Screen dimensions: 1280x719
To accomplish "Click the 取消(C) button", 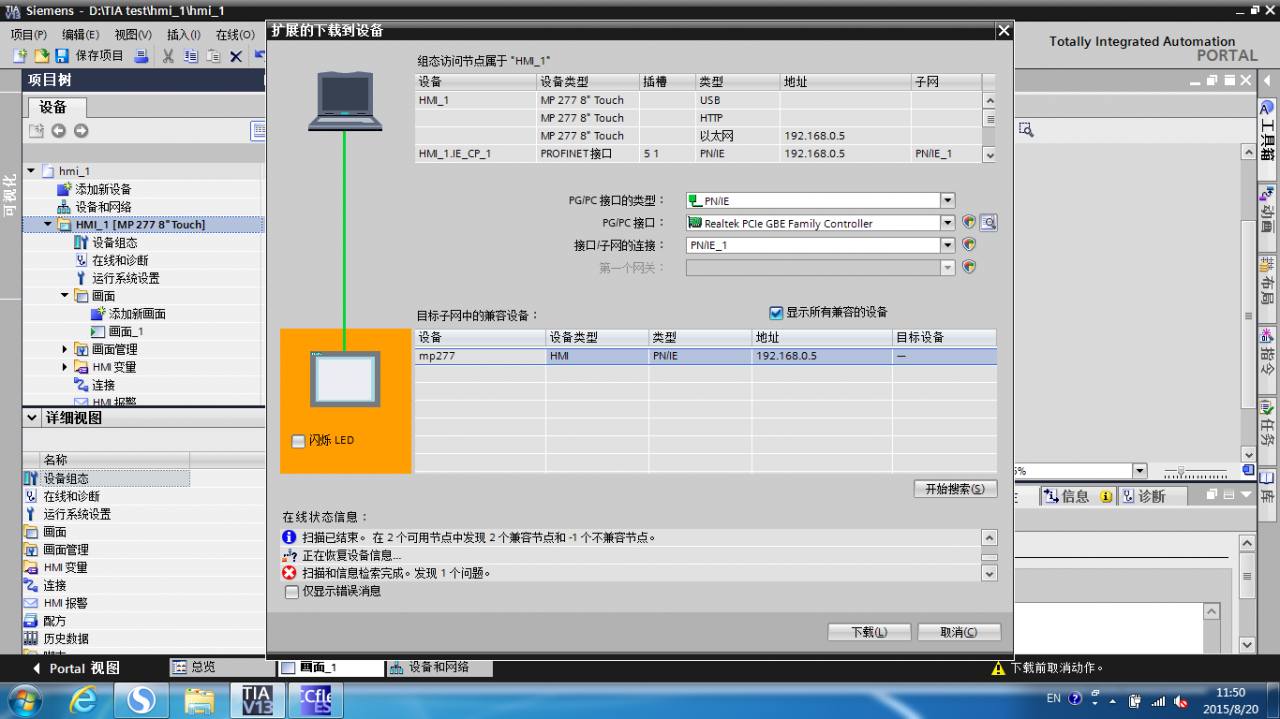I will (x=960, y=632).
